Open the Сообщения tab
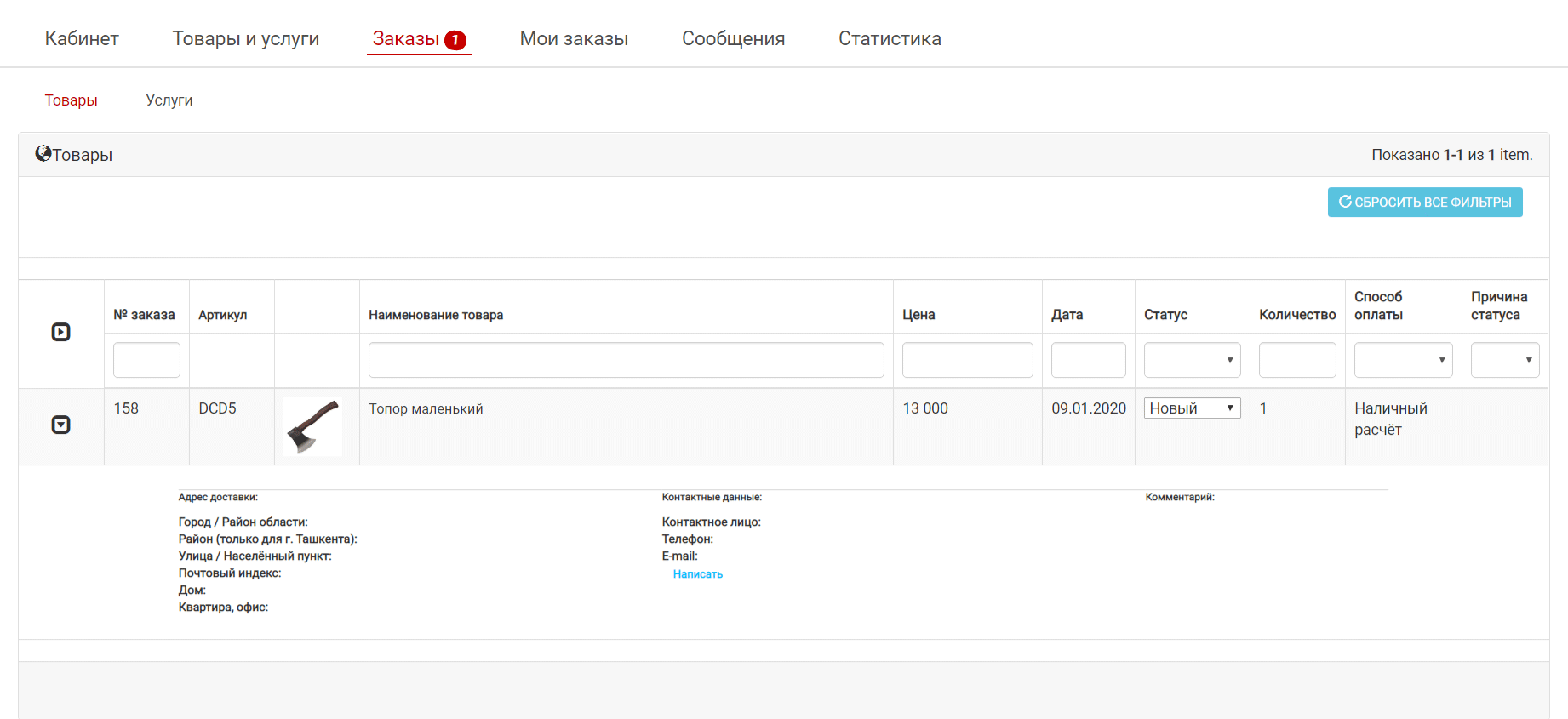The height and width of the screenshot is (719, 1568). 733,39
